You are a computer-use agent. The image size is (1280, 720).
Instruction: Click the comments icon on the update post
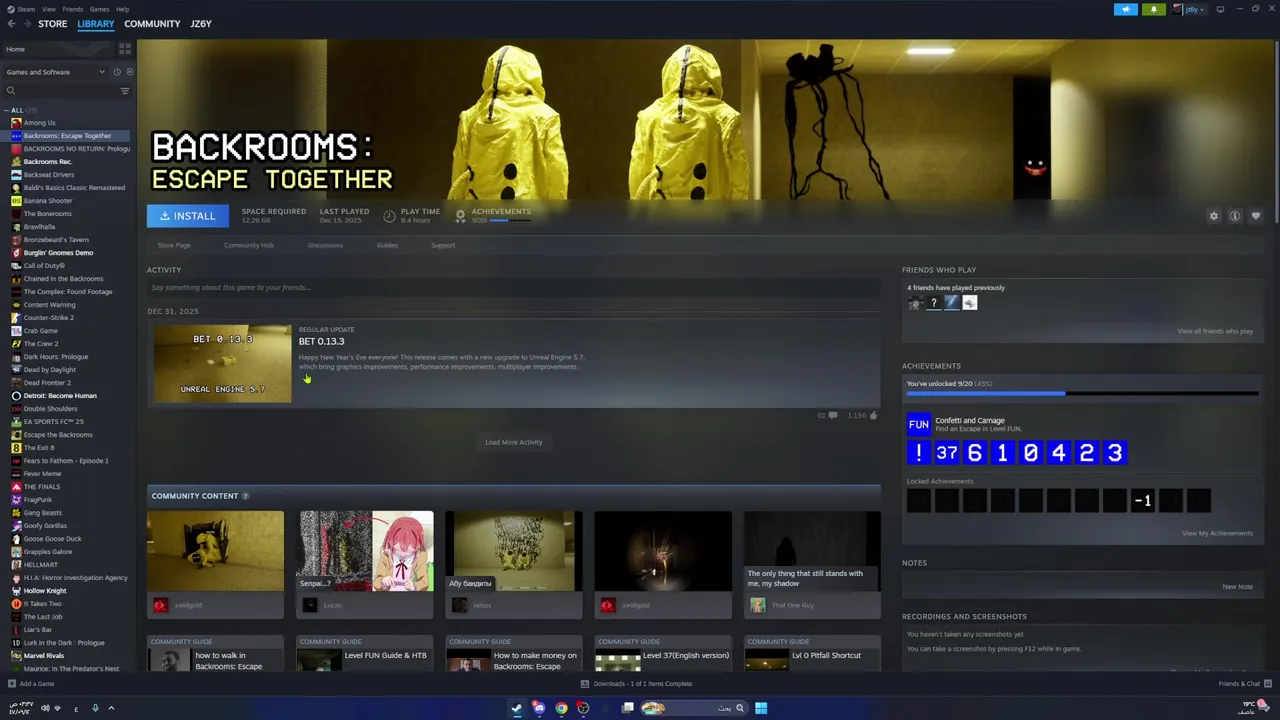(832, 415)
